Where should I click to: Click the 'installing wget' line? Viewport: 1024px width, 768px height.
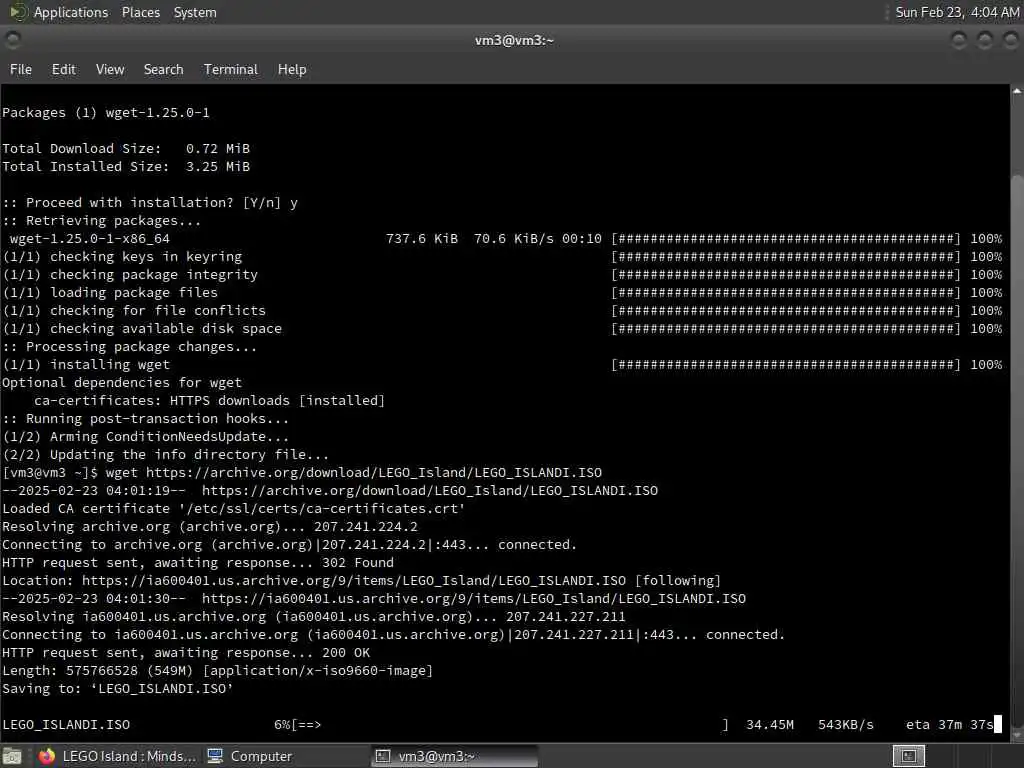[86, 364]
